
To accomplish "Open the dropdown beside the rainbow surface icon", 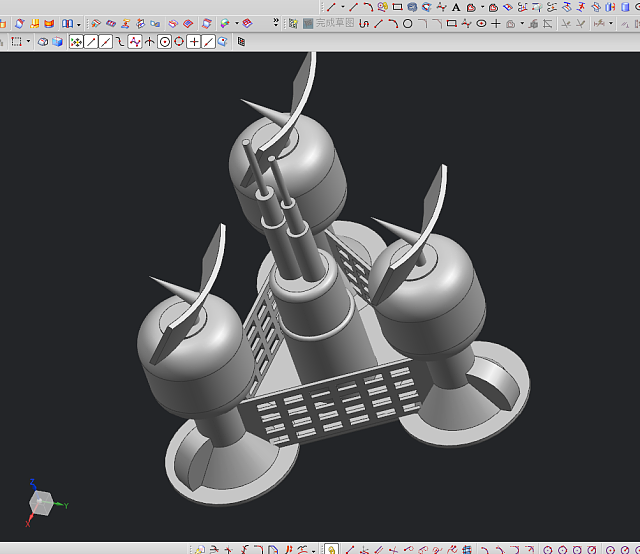I will click(x=237, y=23).
